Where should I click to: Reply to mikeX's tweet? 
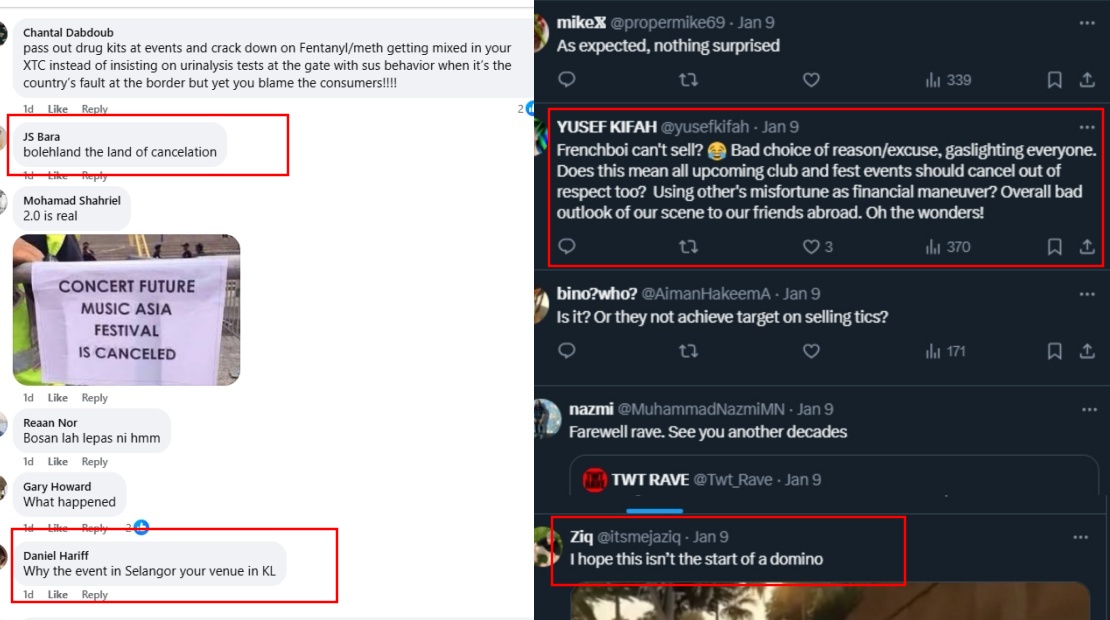(566, 80)
